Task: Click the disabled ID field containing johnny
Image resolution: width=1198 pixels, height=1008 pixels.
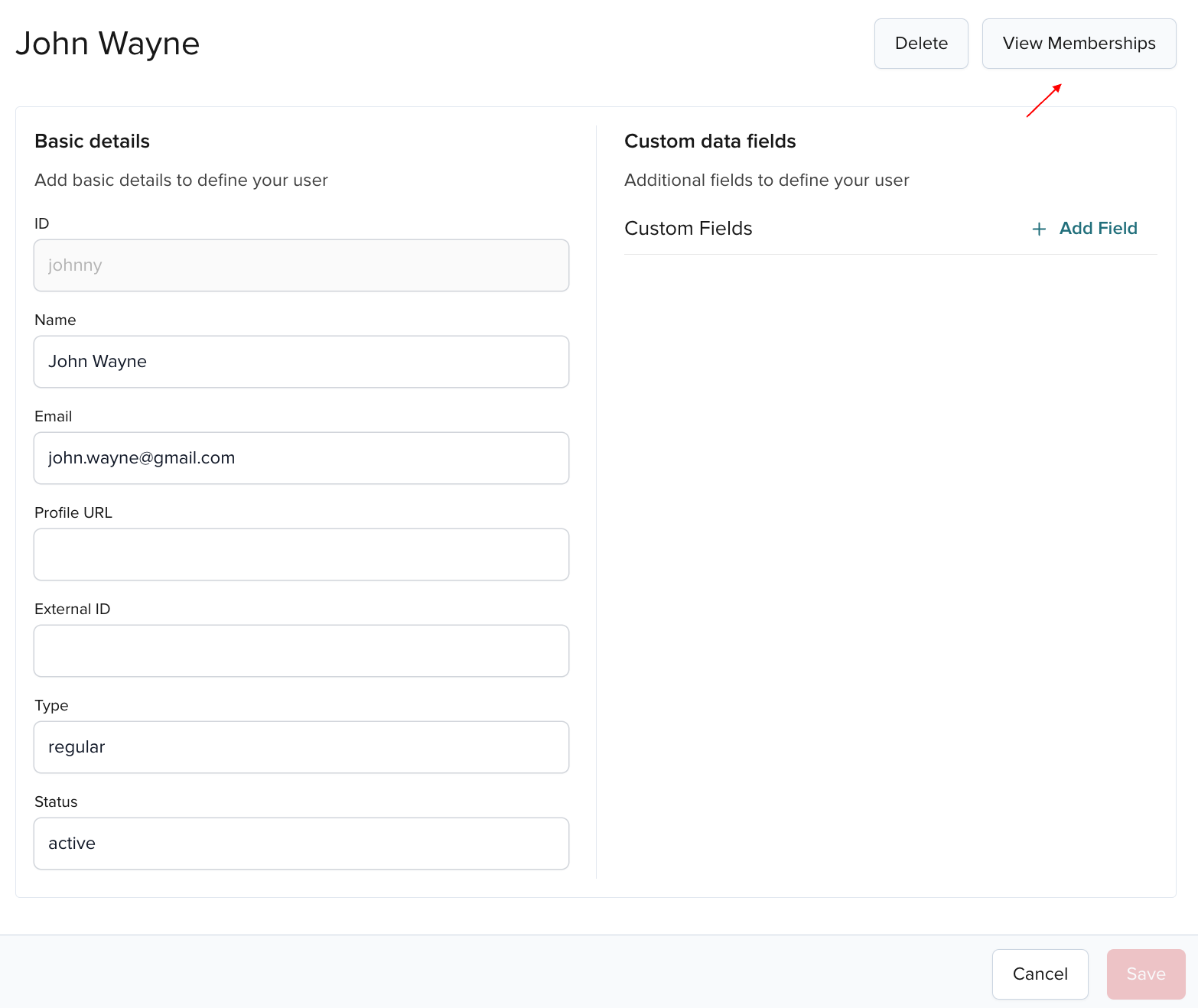Action: pyautogui.click(x=301, y=265)
